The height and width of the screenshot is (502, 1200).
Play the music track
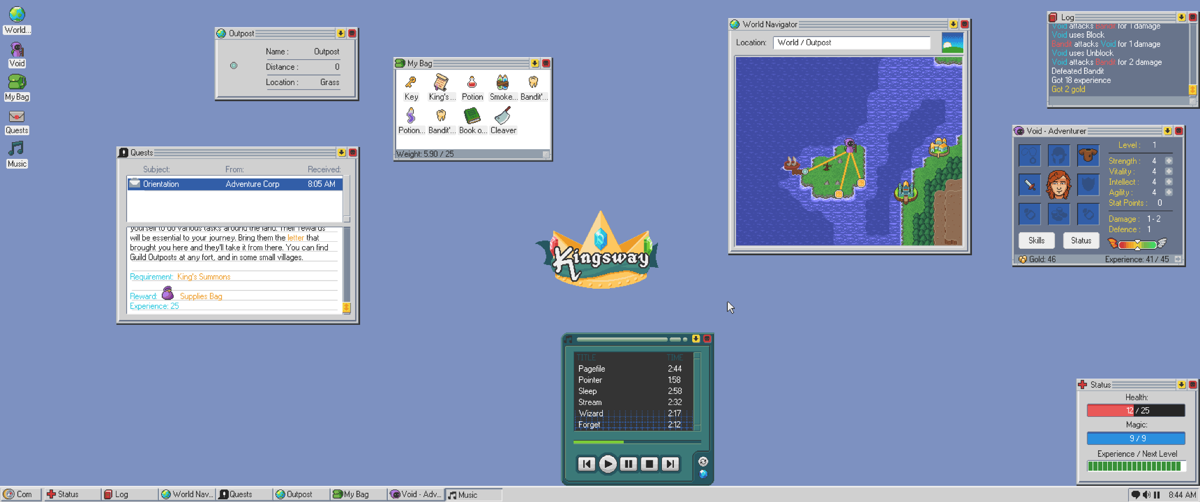click(607, 464)
